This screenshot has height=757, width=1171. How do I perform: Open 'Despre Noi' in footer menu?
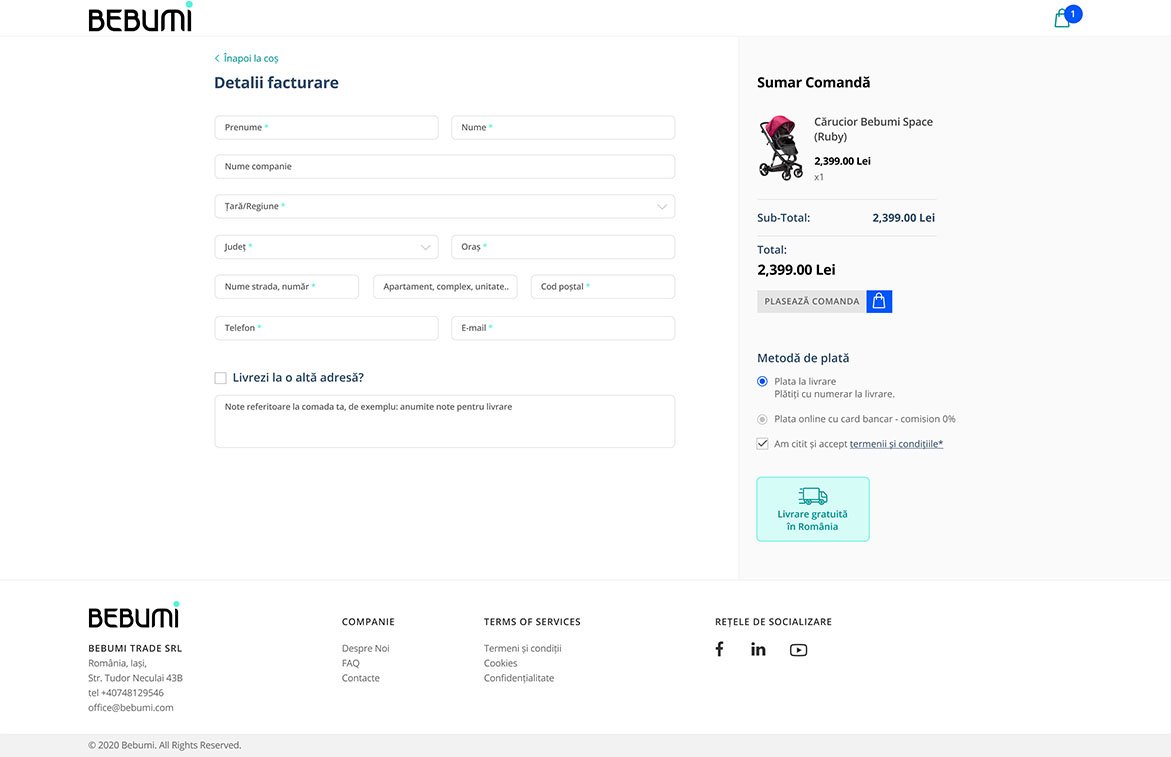[365, 648]
